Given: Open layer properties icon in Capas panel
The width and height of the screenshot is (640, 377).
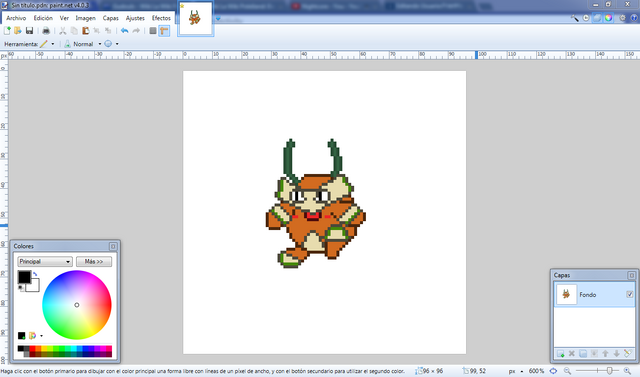Looking at the screenshot, I should (628, 354).
